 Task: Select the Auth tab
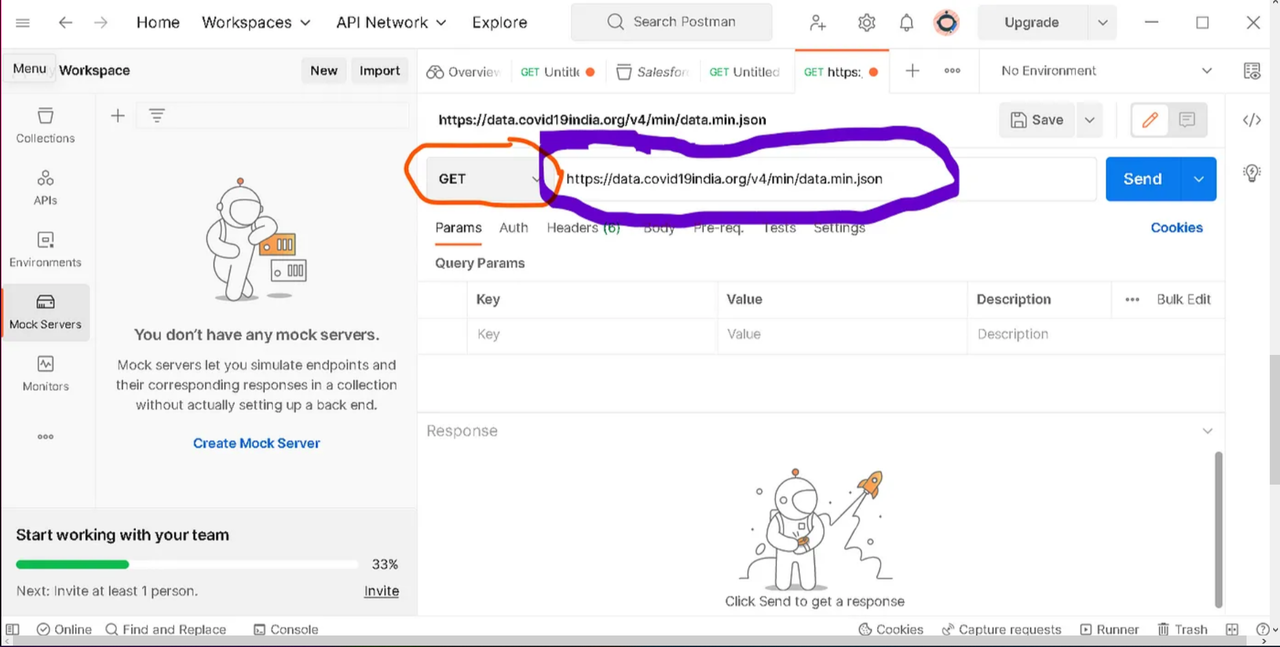[x=514, y=228]
